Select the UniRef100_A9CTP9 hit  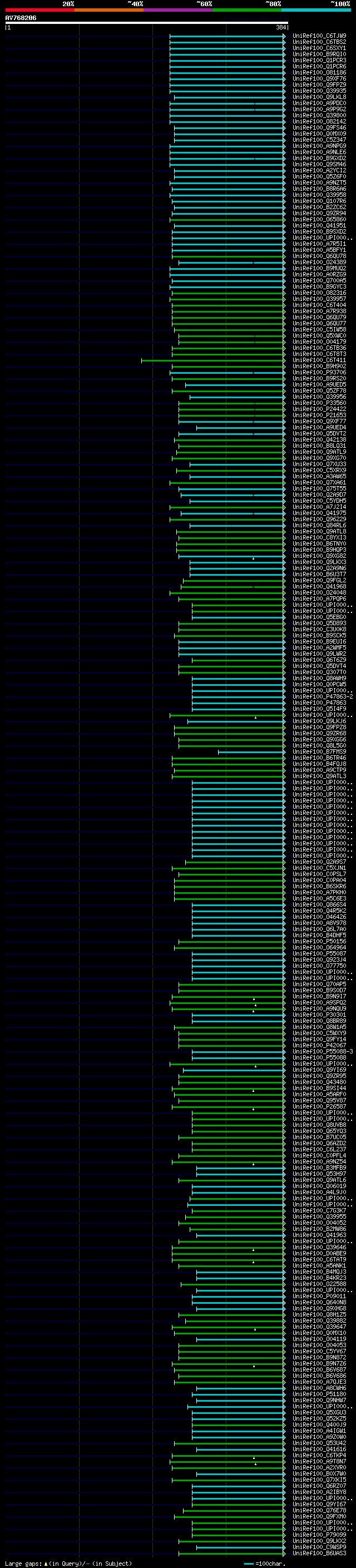pyautogui.click(x=319, y=770)
